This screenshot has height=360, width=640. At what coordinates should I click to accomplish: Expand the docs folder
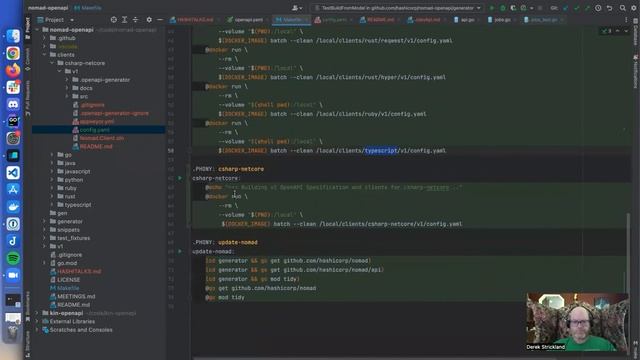coord(67,88)
